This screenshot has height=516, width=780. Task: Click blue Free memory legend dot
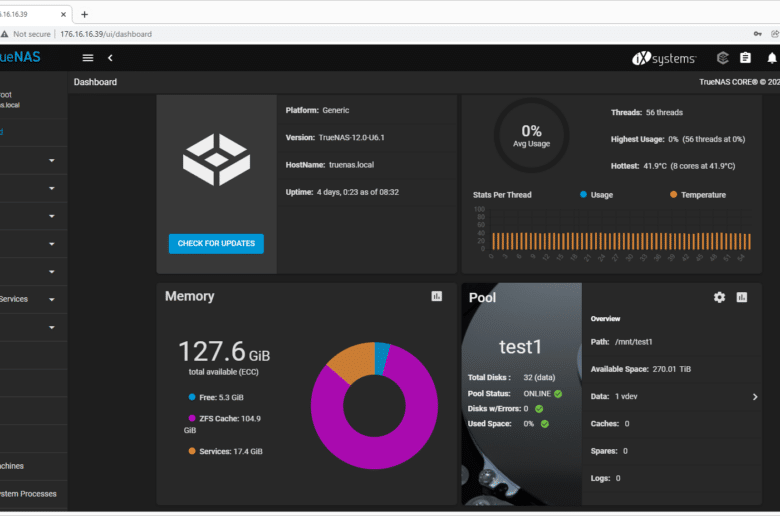[192, 397]
